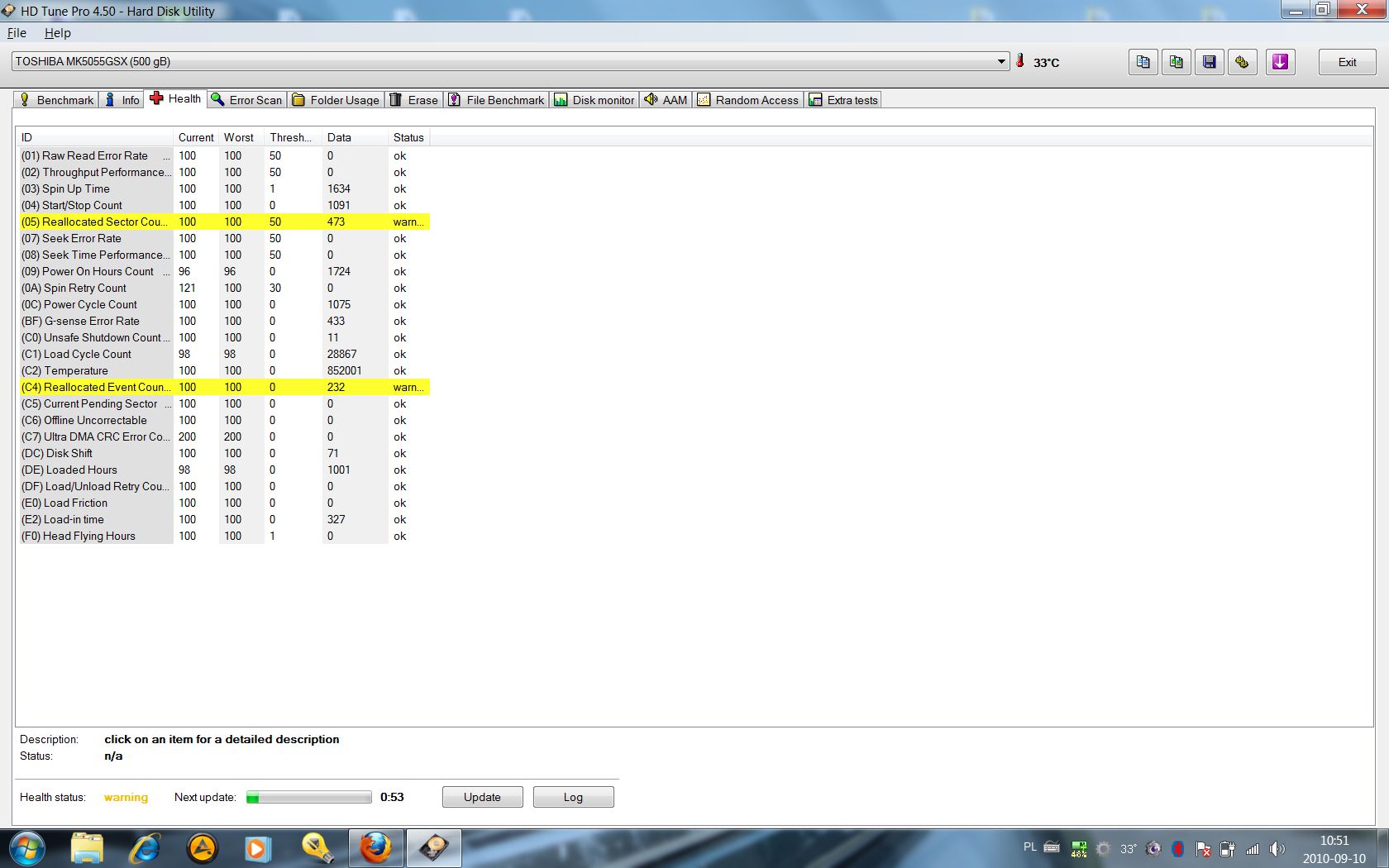Image resolution: width=1389 pixels, height=868 pixels.
Task: Click the red thermometer temperature icon
Action: click(1020, 61)
